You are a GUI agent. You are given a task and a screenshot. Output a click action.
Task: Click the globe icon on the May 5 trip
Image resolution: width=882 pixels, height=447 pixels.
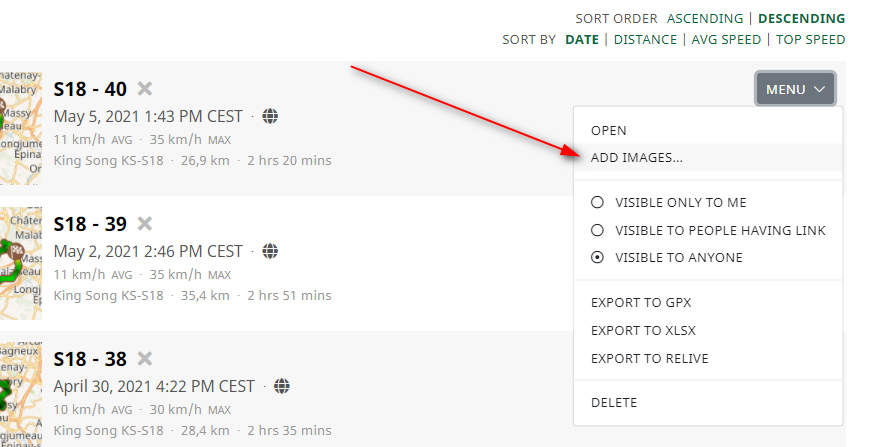pos(270,116)
